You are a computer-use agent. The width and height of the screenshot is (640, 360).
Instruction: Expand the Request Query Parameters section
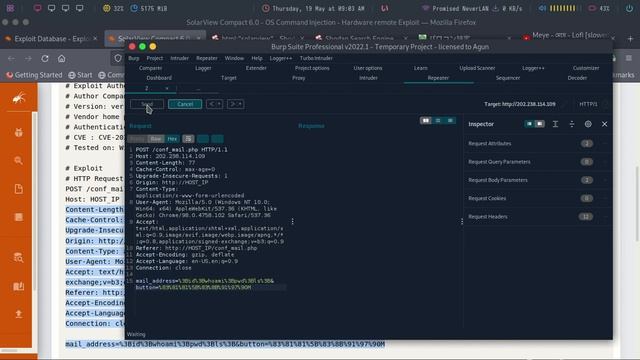(538, 162)
